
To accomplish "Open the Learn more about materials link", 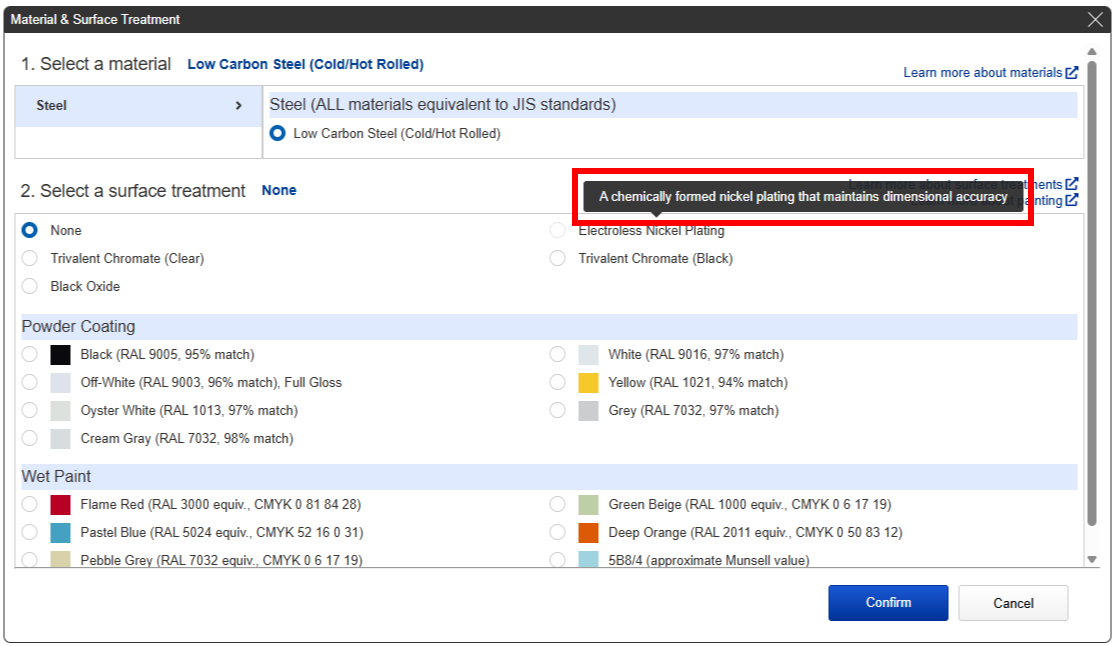I will coord(982,73).
